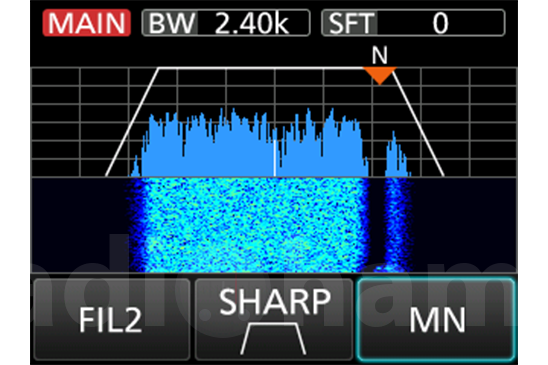Toggle the MN manual notch button
The height and width of the screenshot is (365, 548).
pos(436,319)
